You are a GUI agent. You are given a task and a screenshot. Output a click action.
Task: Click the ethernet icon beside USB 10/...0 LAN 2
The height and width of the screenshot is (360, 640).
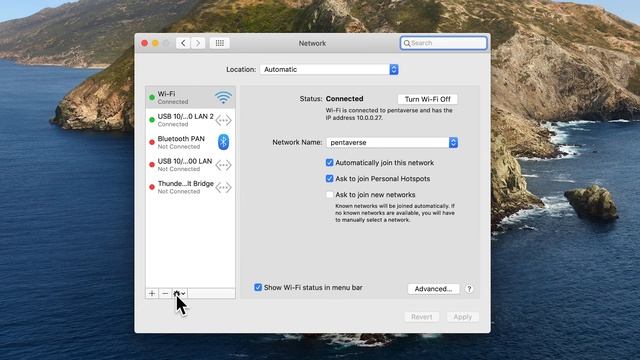tap(223, 120)
